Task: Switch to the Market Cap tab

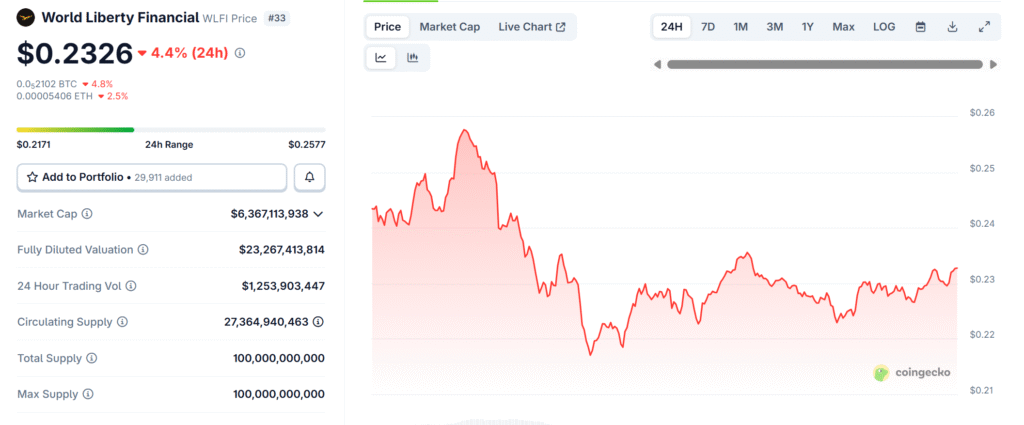Action: point(449,26)
